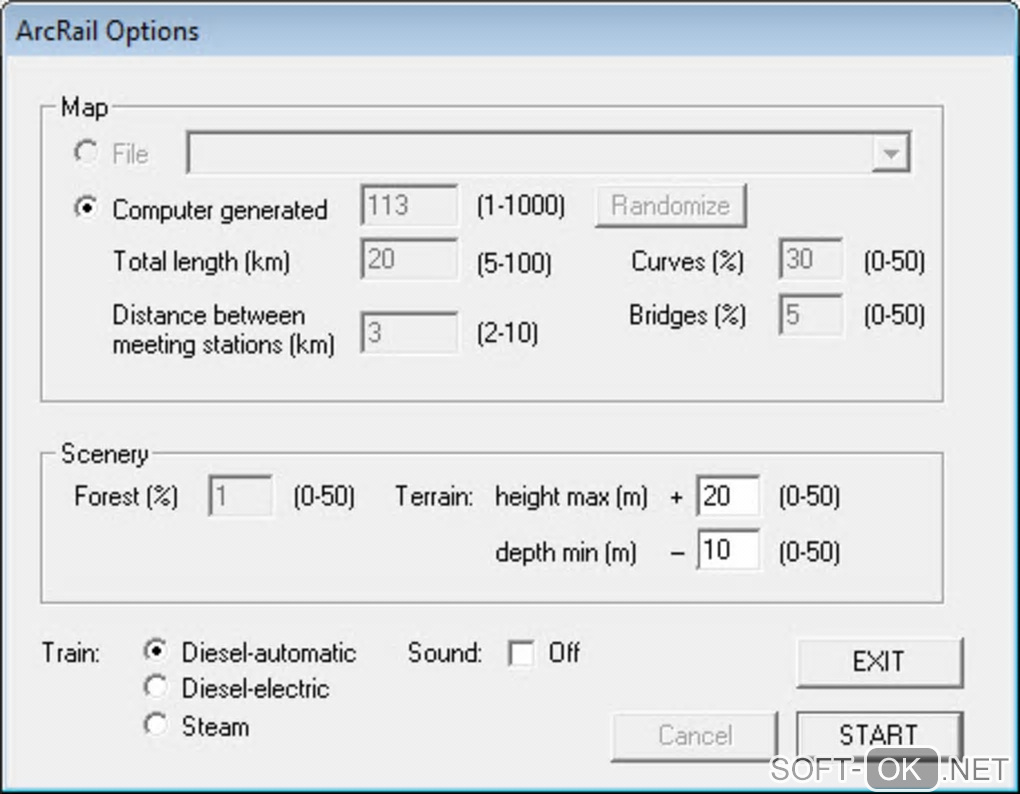Click the Randomize button

pyautogui.click(x=671, y=206)
